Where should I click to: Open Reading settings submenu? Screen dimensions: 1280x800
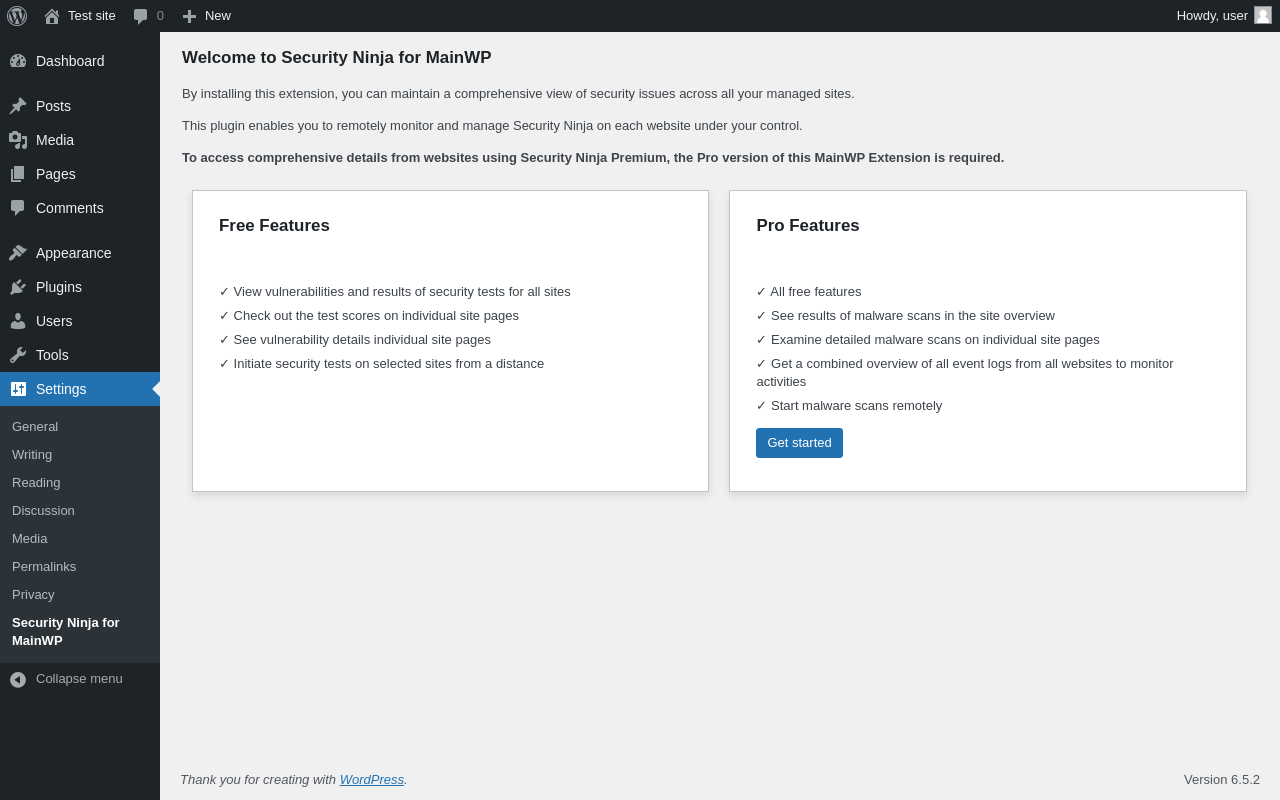tap(80, 483)
